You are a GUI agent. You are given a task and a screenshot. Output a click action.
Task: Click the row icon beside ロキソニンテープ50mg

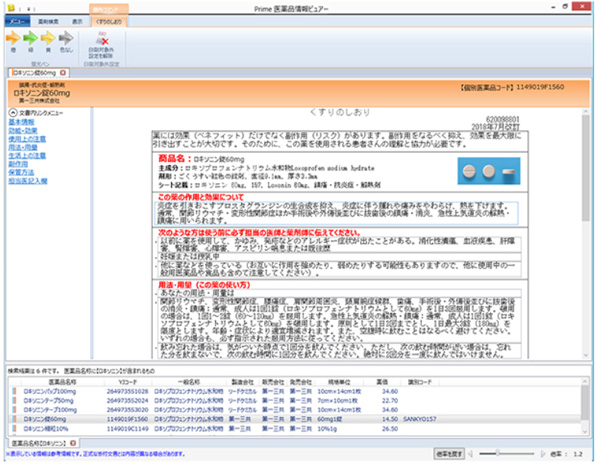[x=14, y=400]
